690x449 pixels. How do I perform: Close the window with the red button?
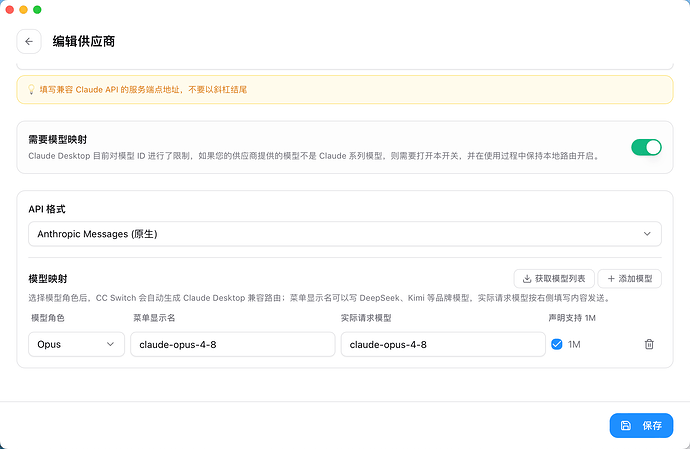(10, 10)
